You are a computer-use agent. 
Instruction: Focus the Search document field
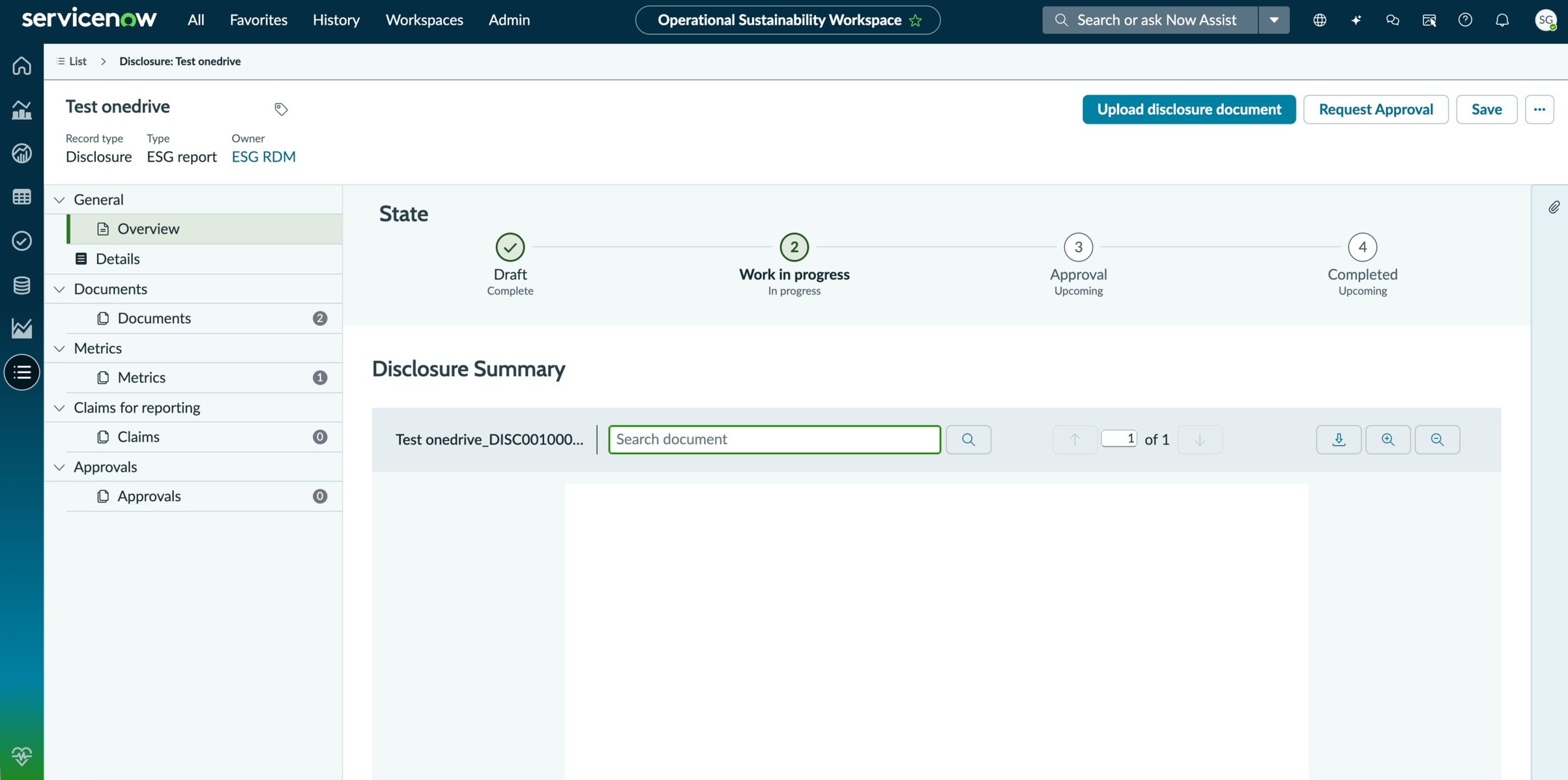tap(774, 439)
